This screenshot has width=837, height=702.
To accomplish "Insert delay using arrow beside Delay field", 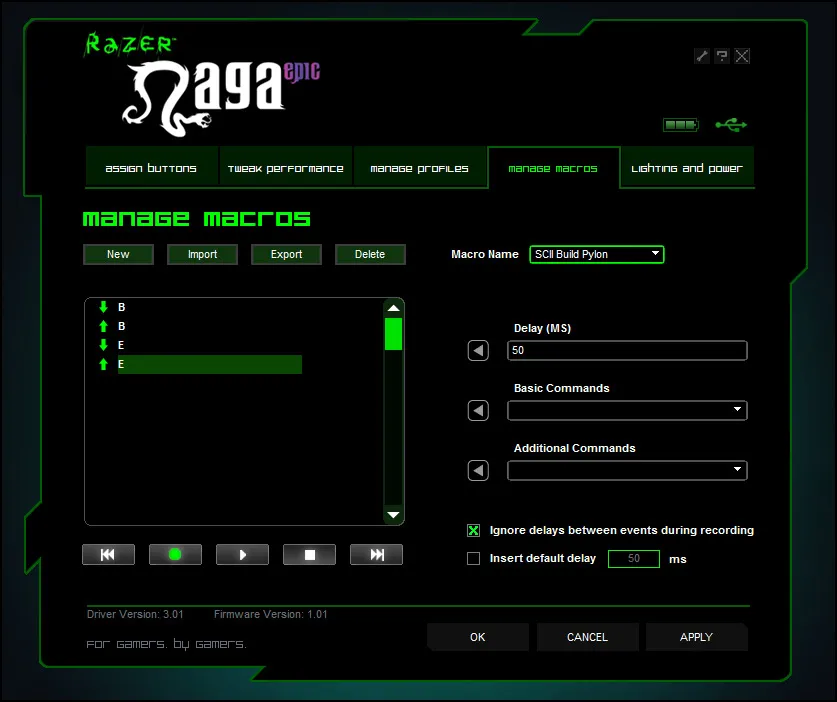I will click(478, 351).
